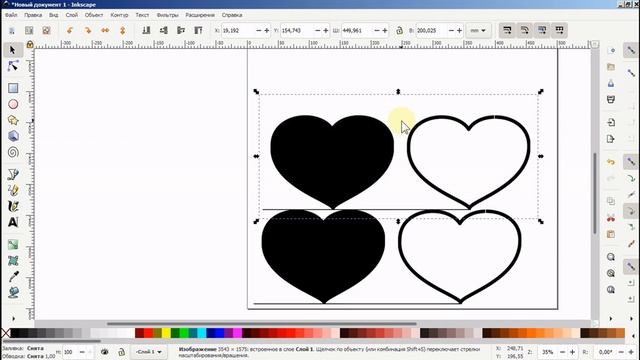
Task: Flip selection horizontally
Action: coord(105,31)
